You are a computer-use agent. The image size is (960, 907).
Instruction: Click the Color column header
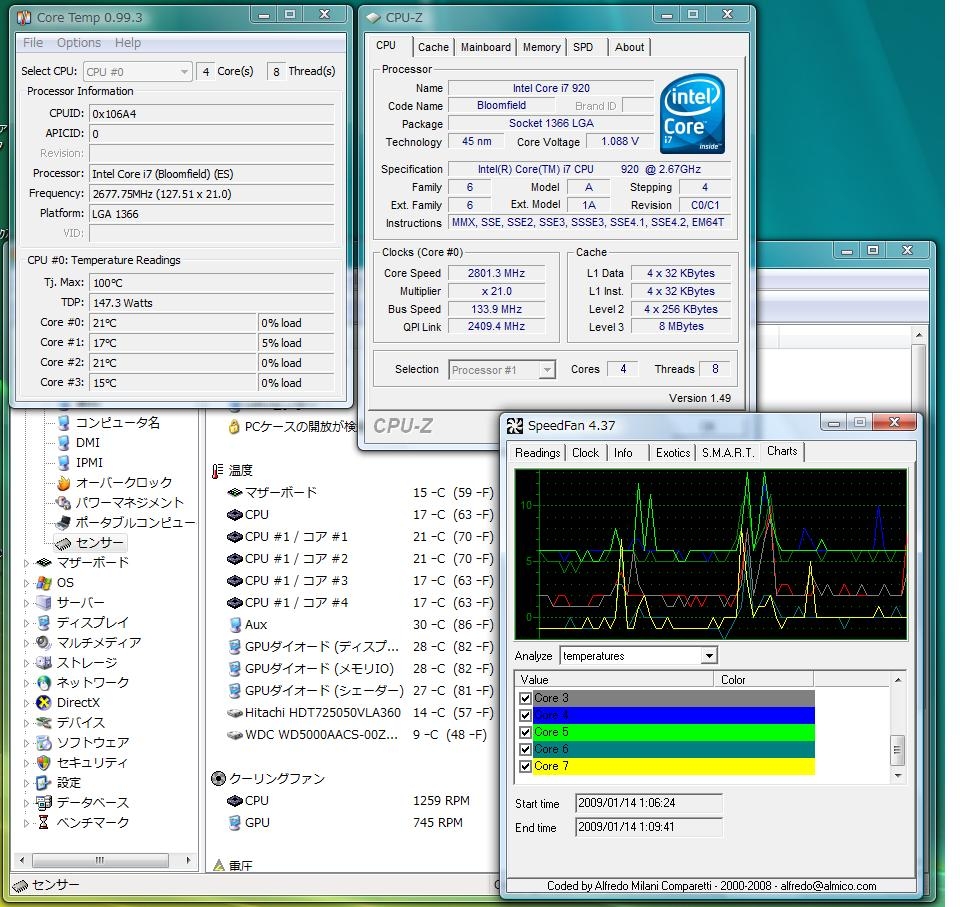tap(733, 680)
